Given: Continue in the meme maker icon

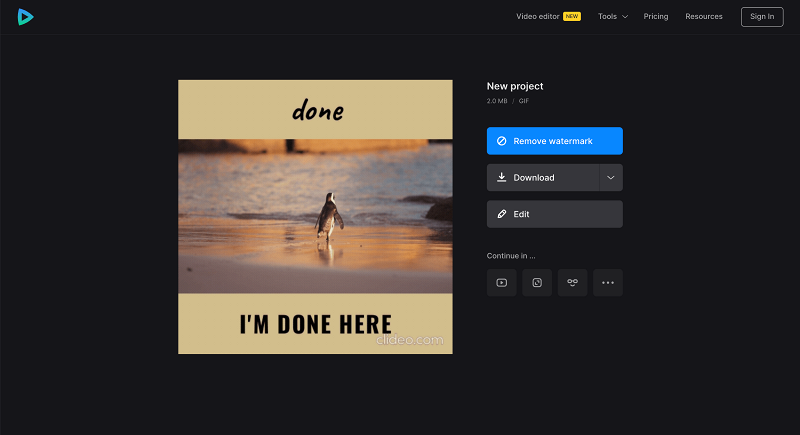Looking at the screenshot, I should pos(572,283).
